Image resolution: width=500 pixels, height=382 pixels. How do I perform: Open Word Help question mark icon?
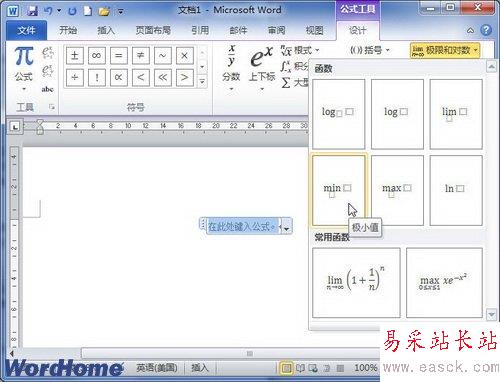point(486,30)
